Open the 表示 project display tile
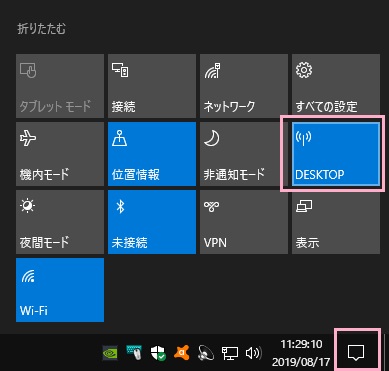Viewport: 389px width, 371px height. (x=336, y=222)
